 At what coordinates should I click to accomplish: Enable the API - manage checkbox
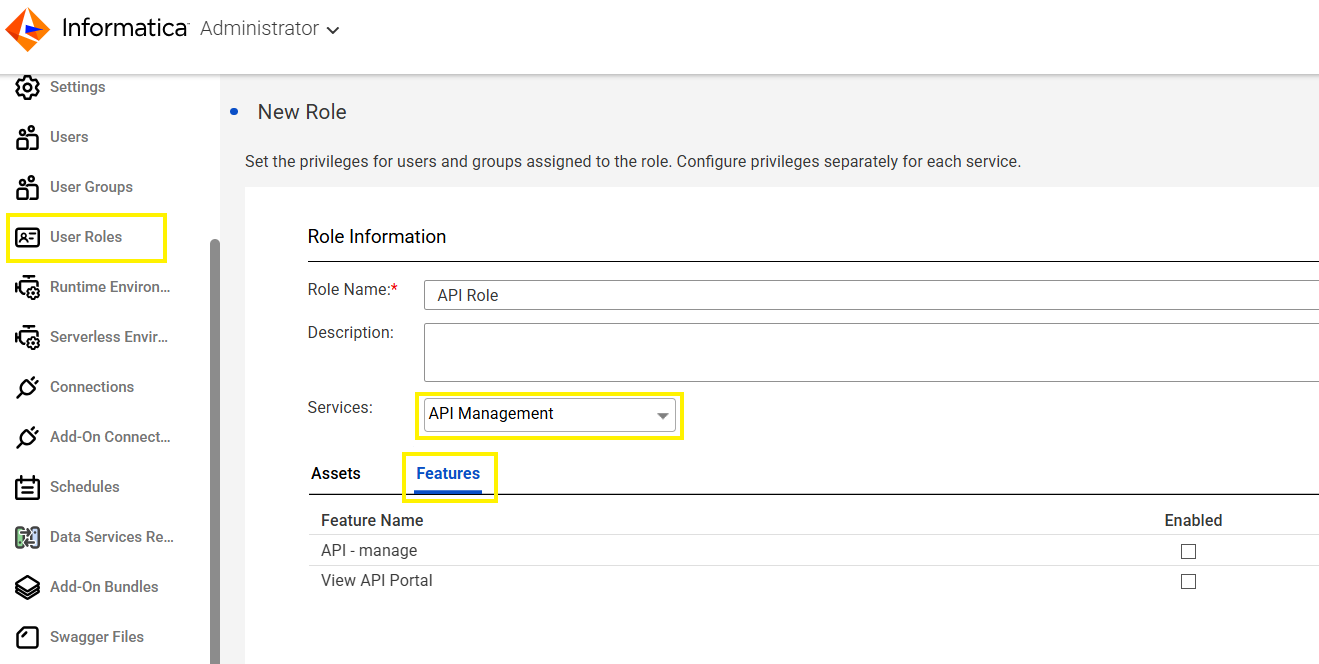1188,551
